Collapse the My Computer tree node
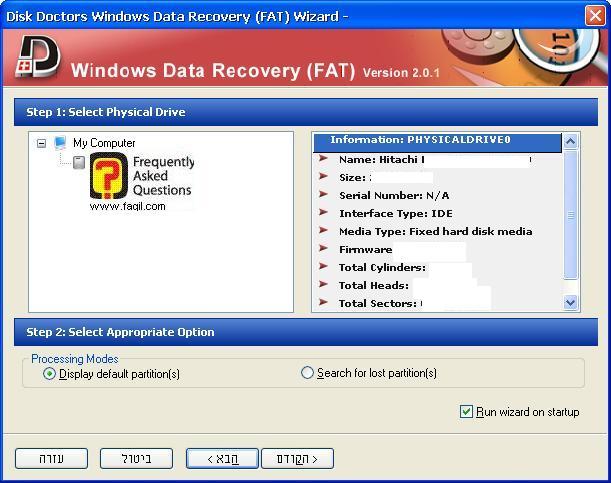Screen dimensions: 611x483 coord(41,144)
